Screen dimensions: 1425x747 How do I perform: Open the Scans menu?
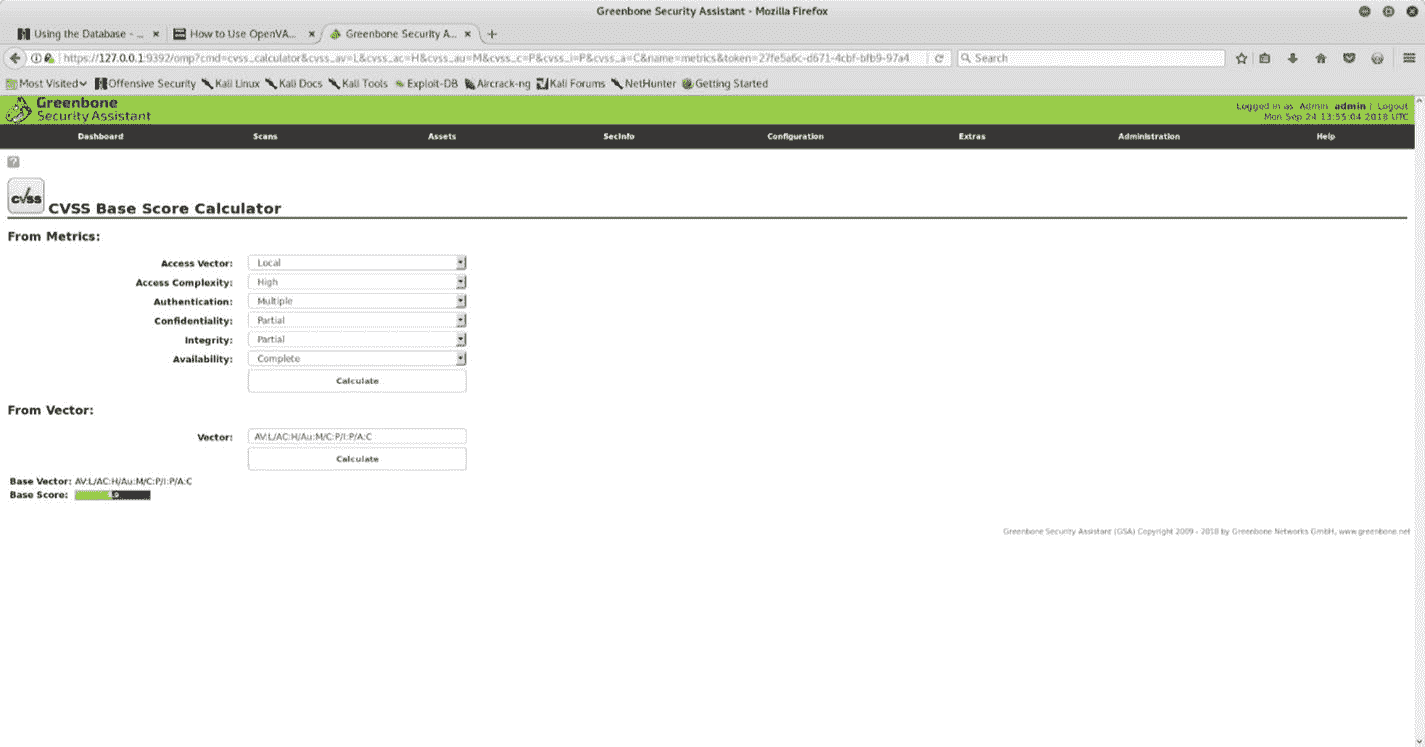(265, 136)
